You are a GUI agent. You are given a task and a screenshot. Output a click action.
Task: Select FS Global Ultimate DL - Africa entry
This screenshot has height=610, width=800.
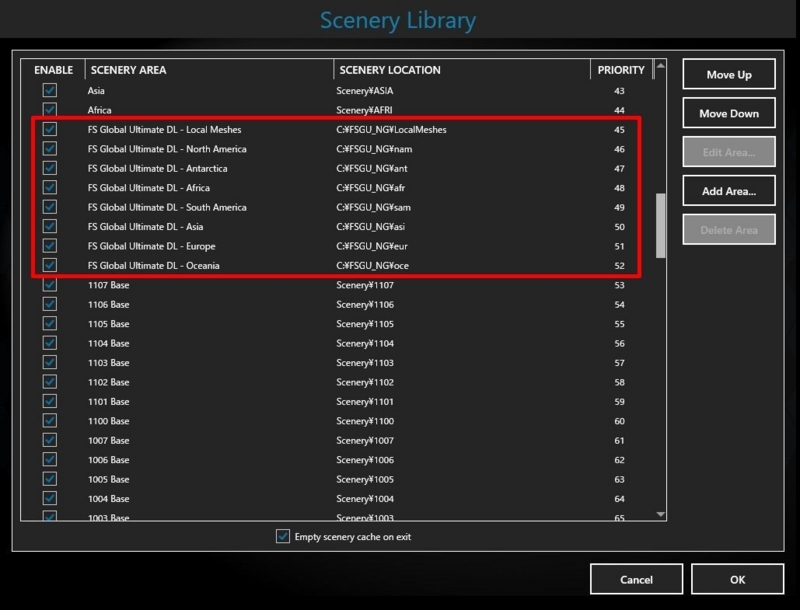tap(148, 187)
